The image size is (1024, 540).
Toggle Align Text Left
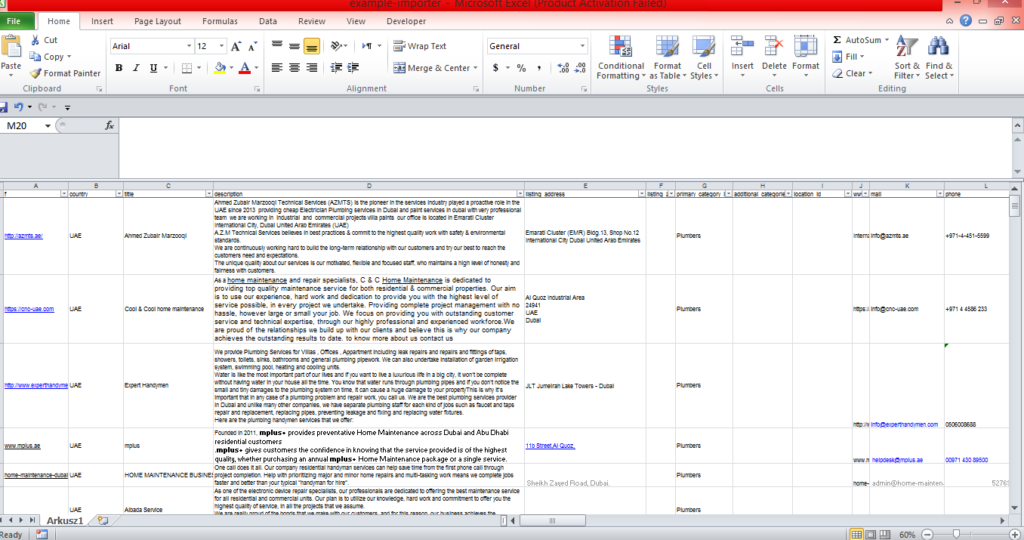[277, 67]
